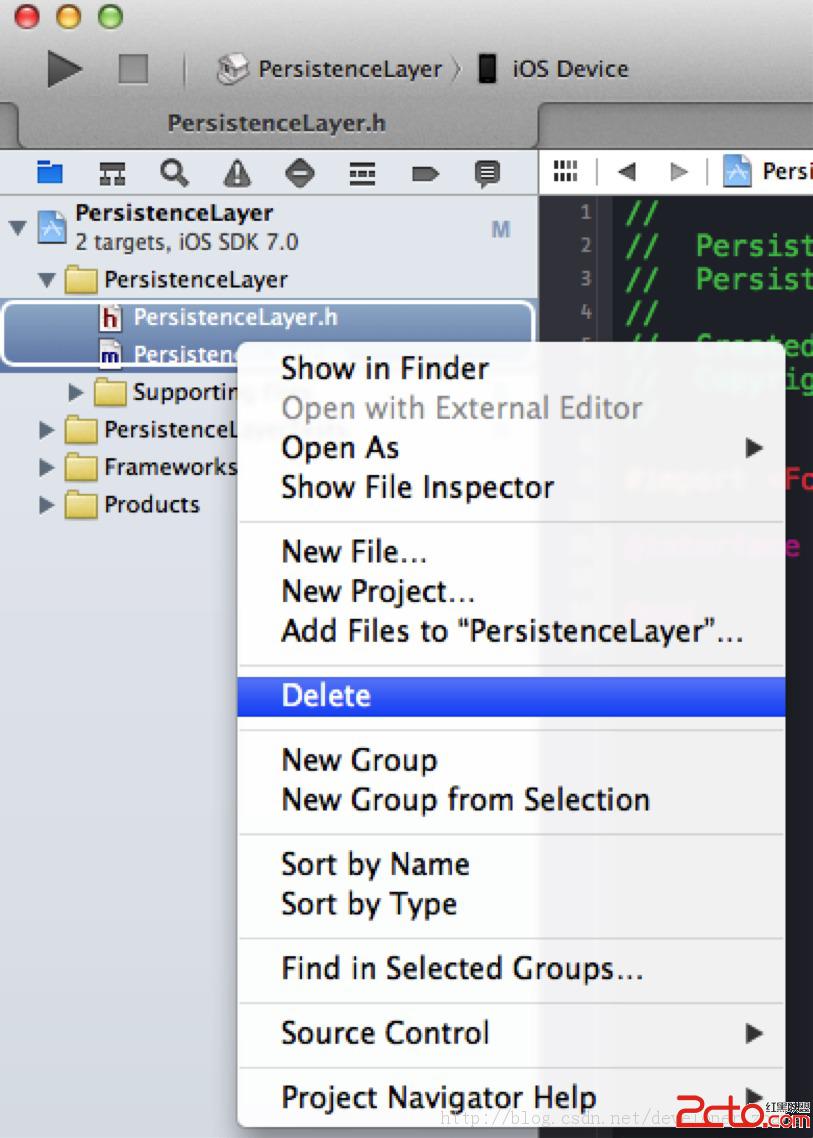
Task: Open the Breakpoint navigator
Action: [x=424, y=173]
